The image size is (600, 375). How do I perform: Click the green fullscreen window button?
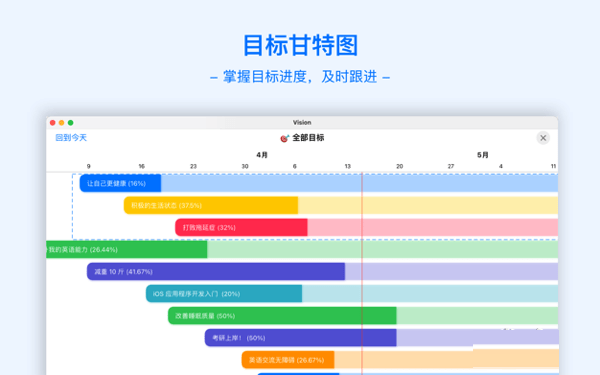(70, 123)
